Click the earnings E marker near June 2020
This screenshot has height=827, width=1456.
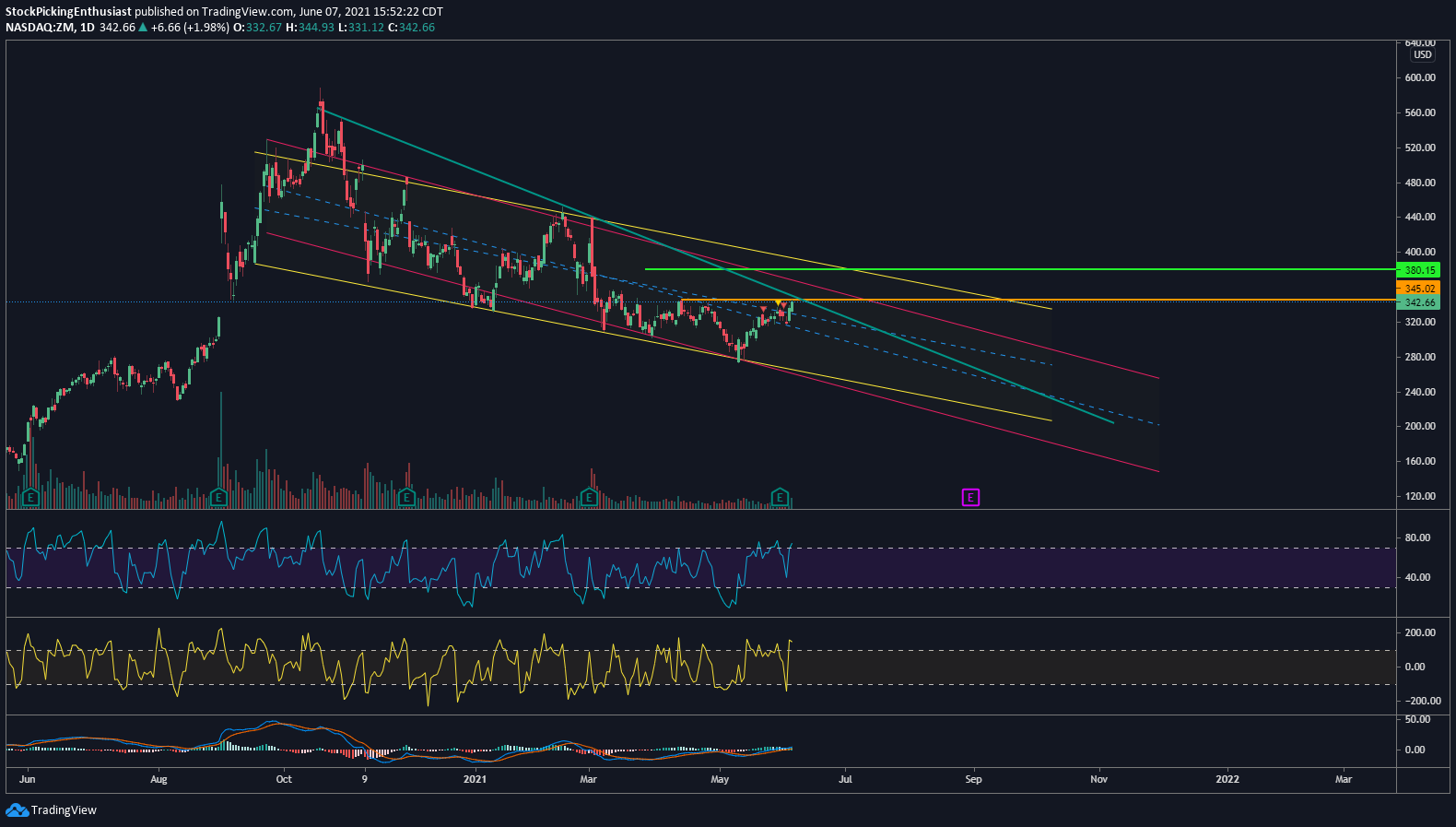(30, 498)
